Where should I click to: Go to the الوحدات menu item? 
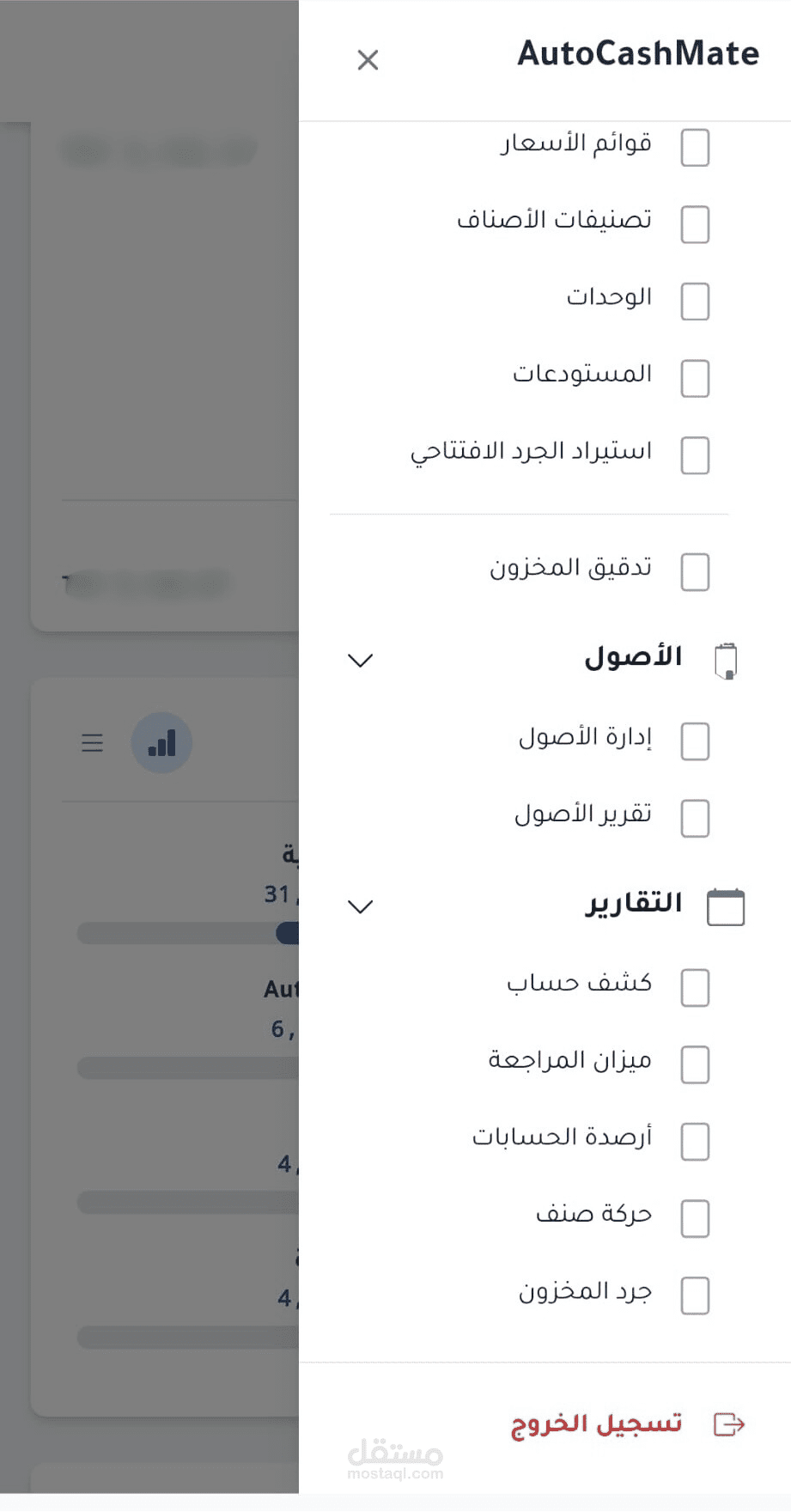click(x=609, y=297)
